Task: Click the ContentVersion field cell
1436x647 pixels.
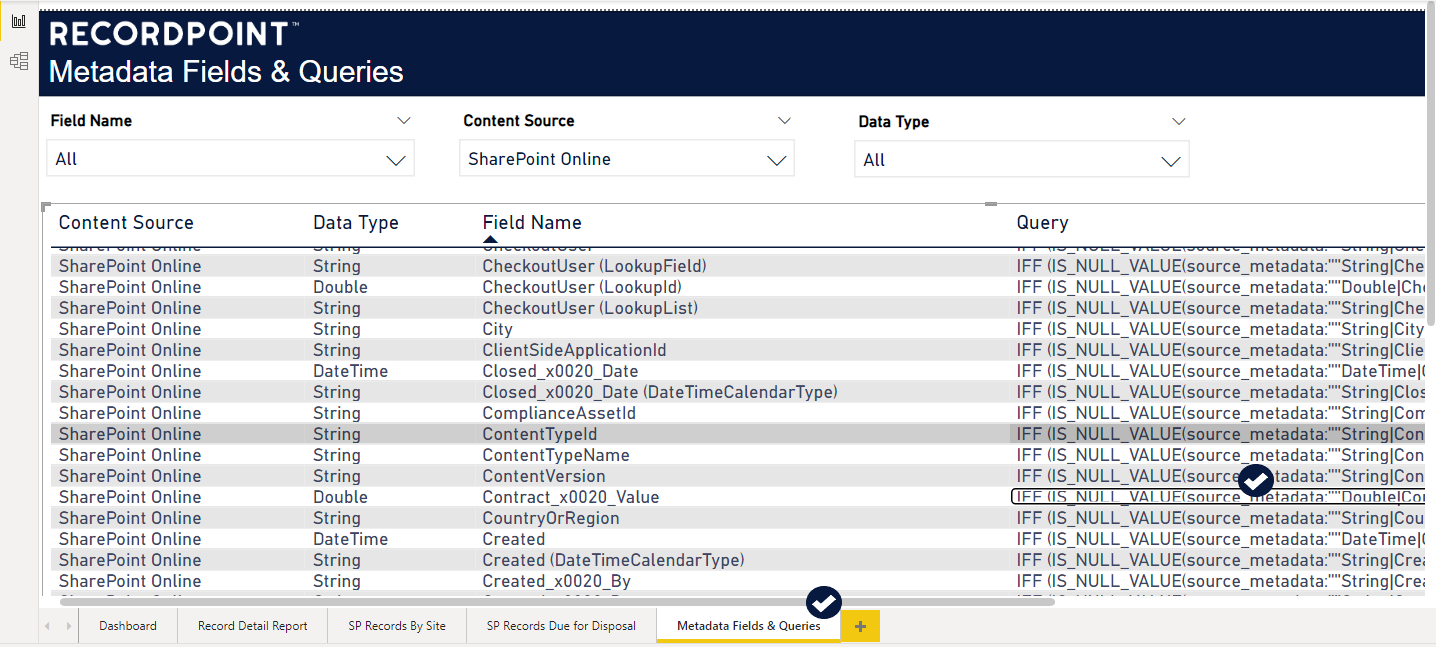Action: [544, 476]
